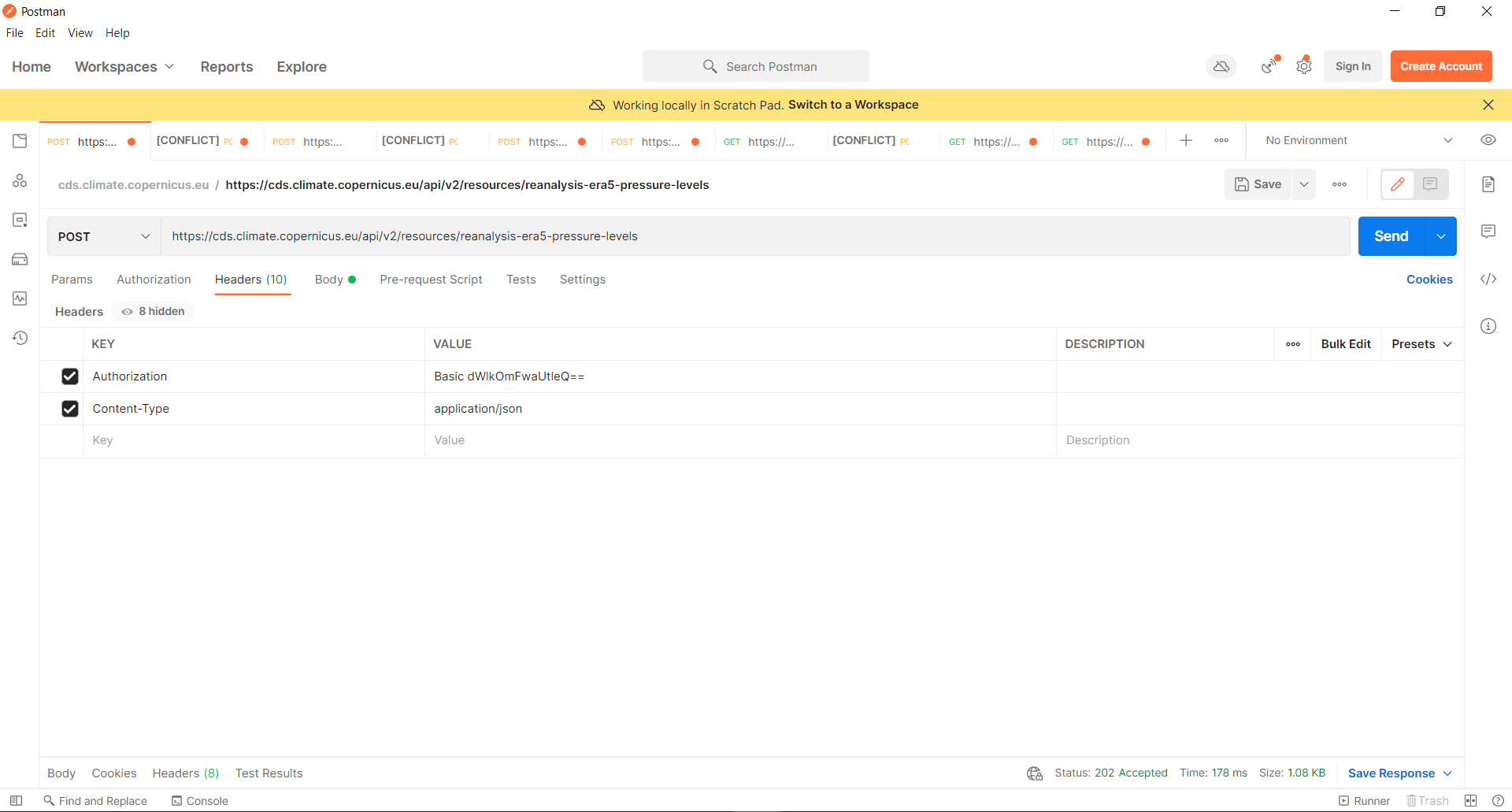
Task: Open Monitors sidebar icon
Action: click(x=20, y=298)
